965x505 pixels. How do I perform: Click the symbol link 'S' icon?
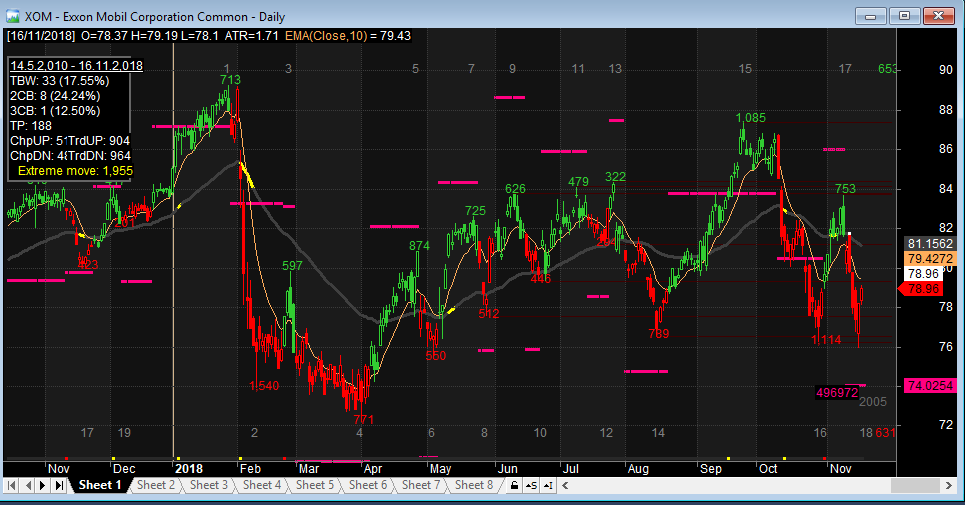(x=531, y=485)
